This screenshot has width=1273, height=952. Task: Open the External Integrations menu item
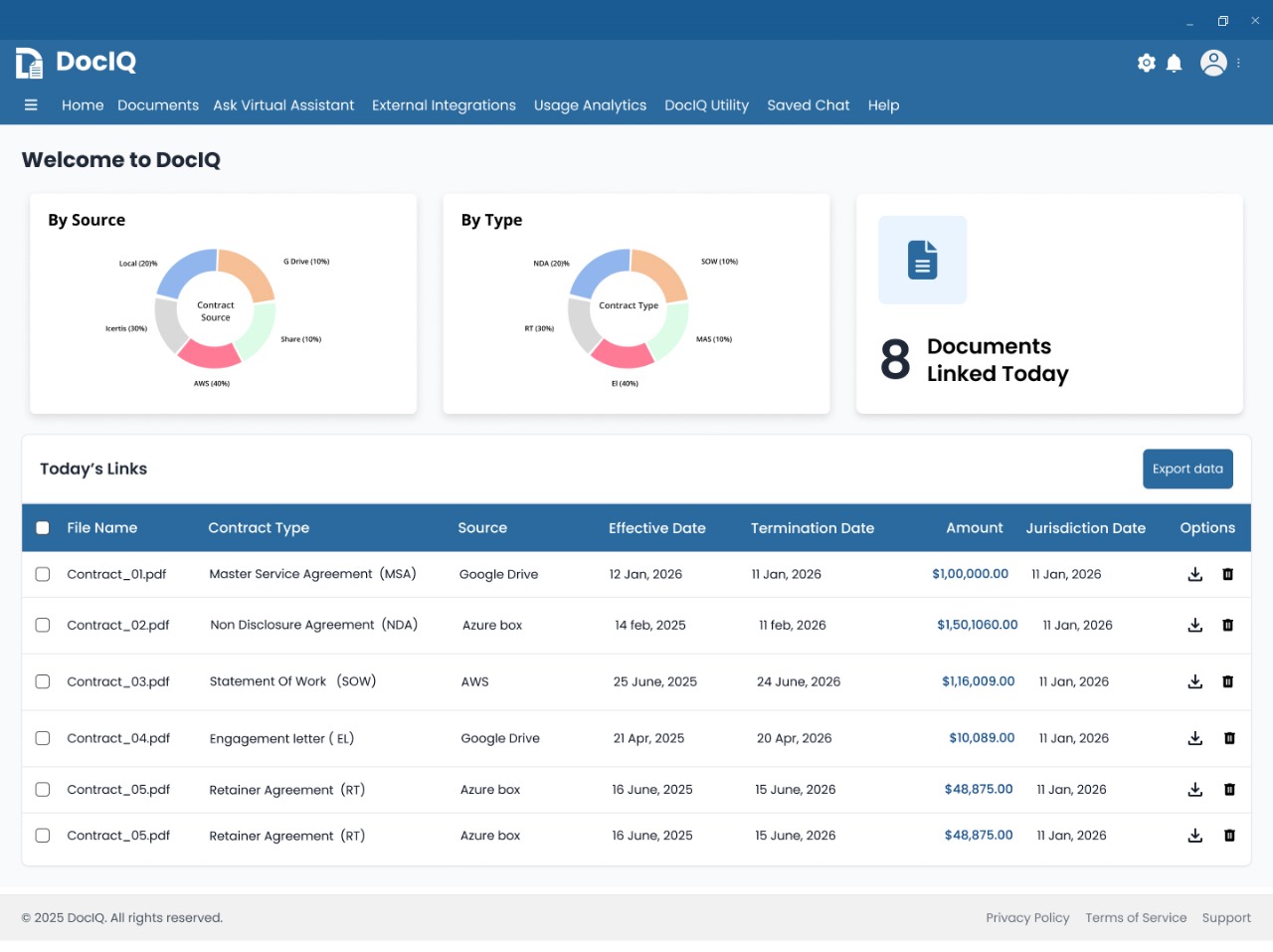(x=444, y=105)
